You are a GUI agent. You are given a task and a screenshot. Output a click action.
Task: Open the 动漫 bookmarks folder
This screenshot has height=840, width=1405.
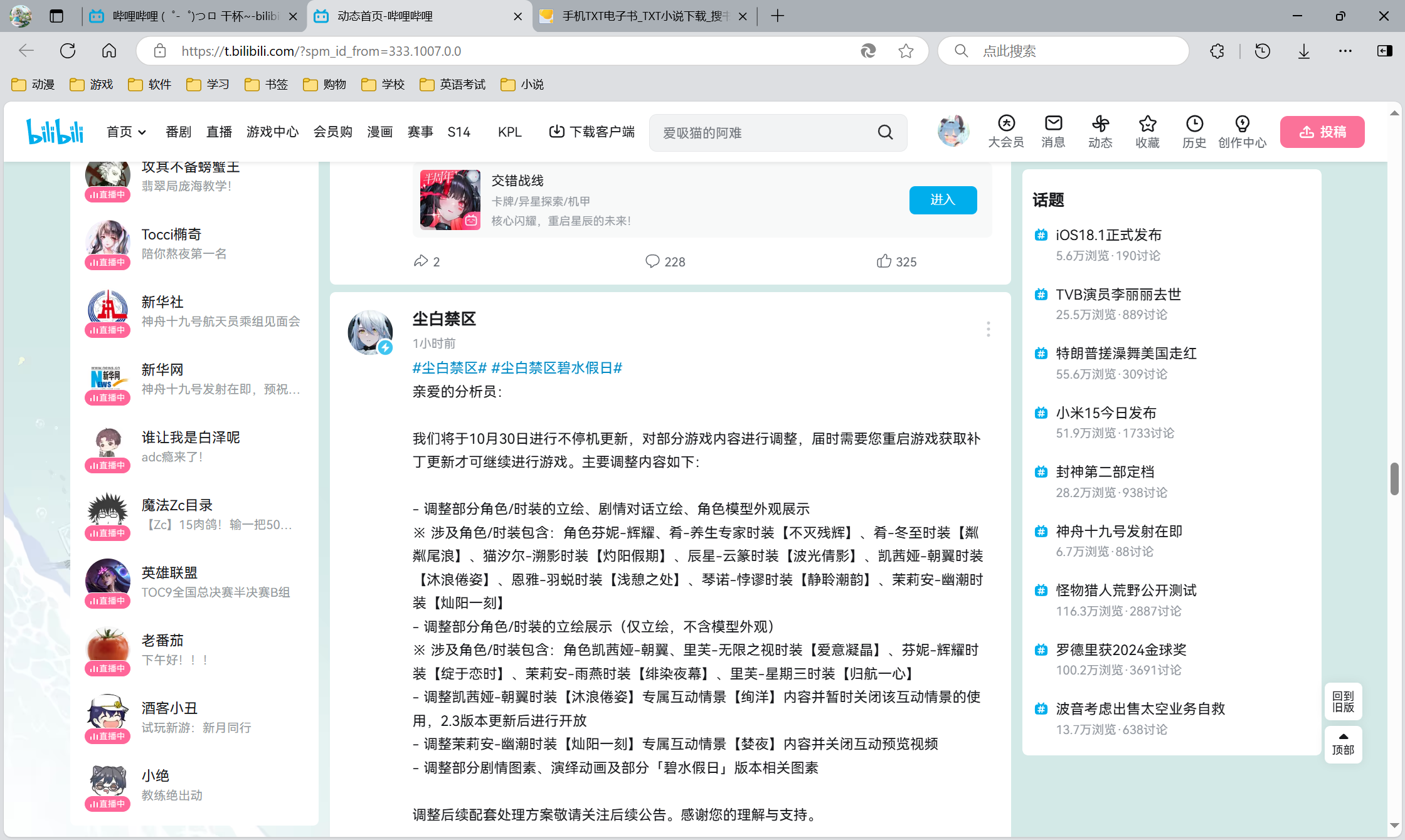[x=33, y=84]
